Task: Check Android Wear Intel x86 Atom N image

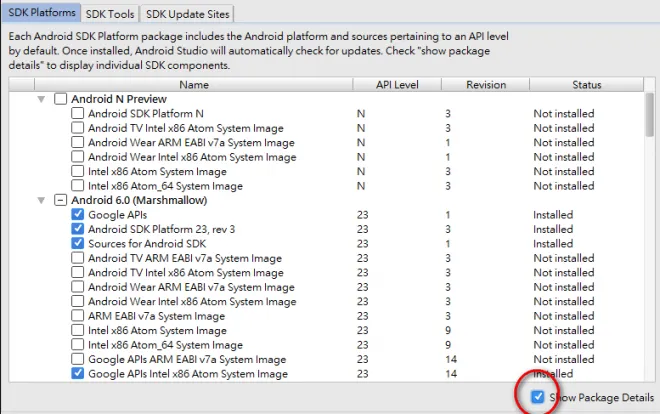Action: pos(77,157)
